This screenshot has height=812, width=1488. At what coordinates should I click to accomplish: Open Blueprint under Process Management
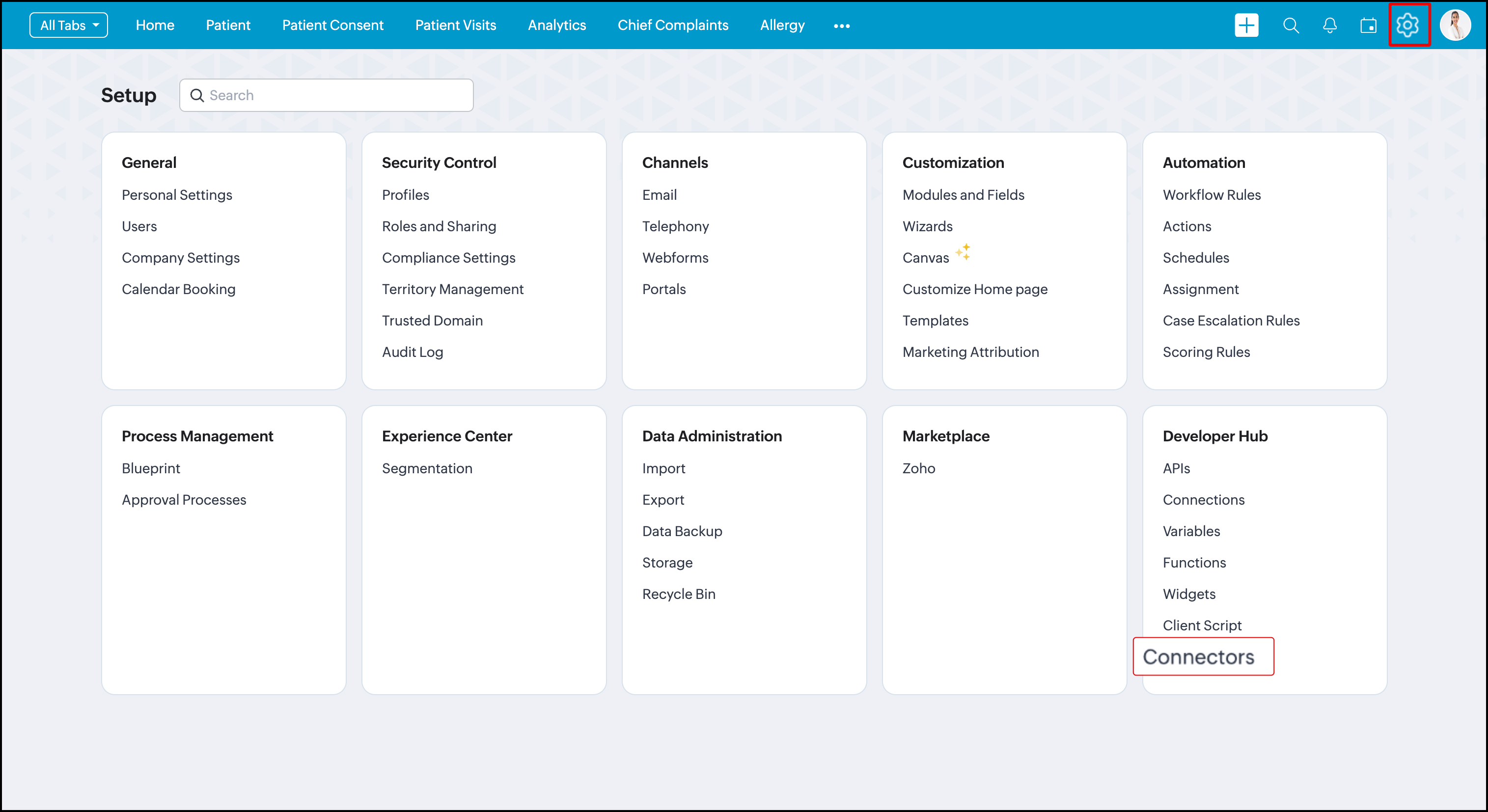coord(151,468)
